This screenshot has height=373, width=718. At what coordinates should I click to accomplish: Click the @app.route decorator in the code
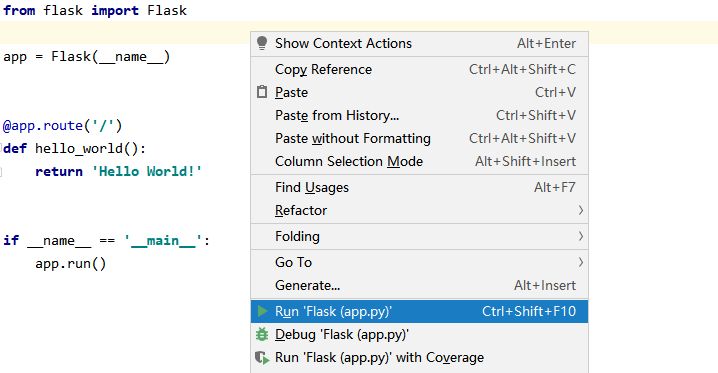62,125
